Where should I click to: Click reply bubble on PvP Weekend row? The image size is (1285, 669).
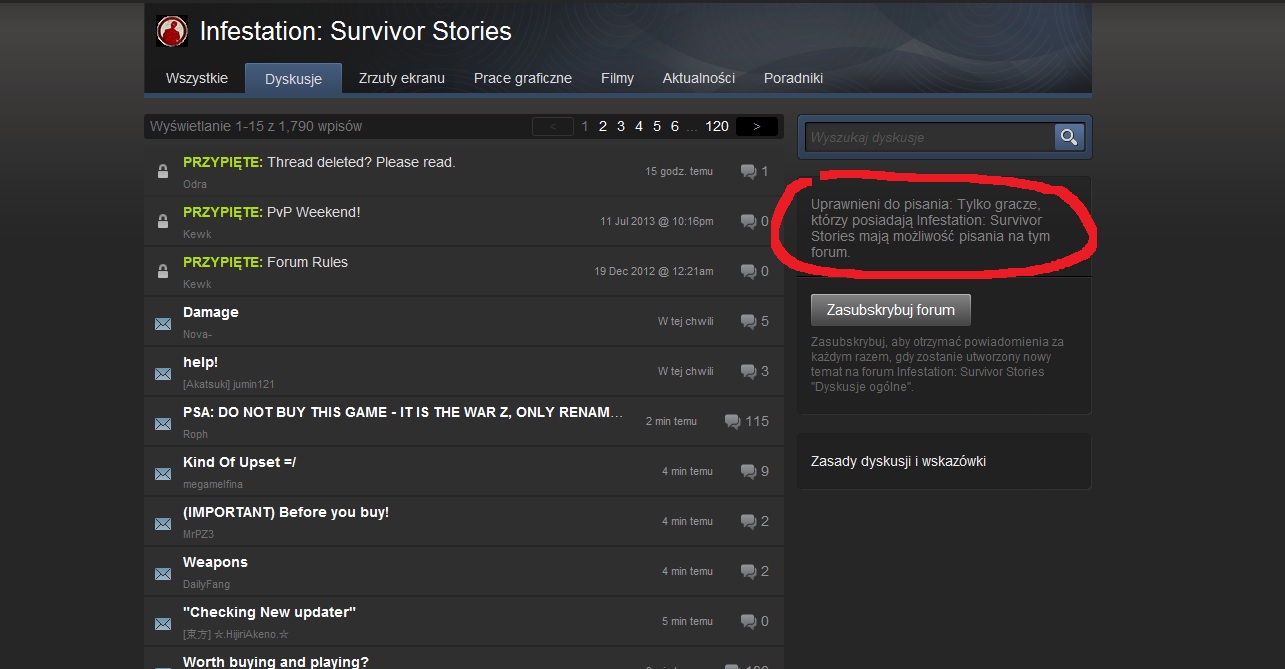point(748,222)
